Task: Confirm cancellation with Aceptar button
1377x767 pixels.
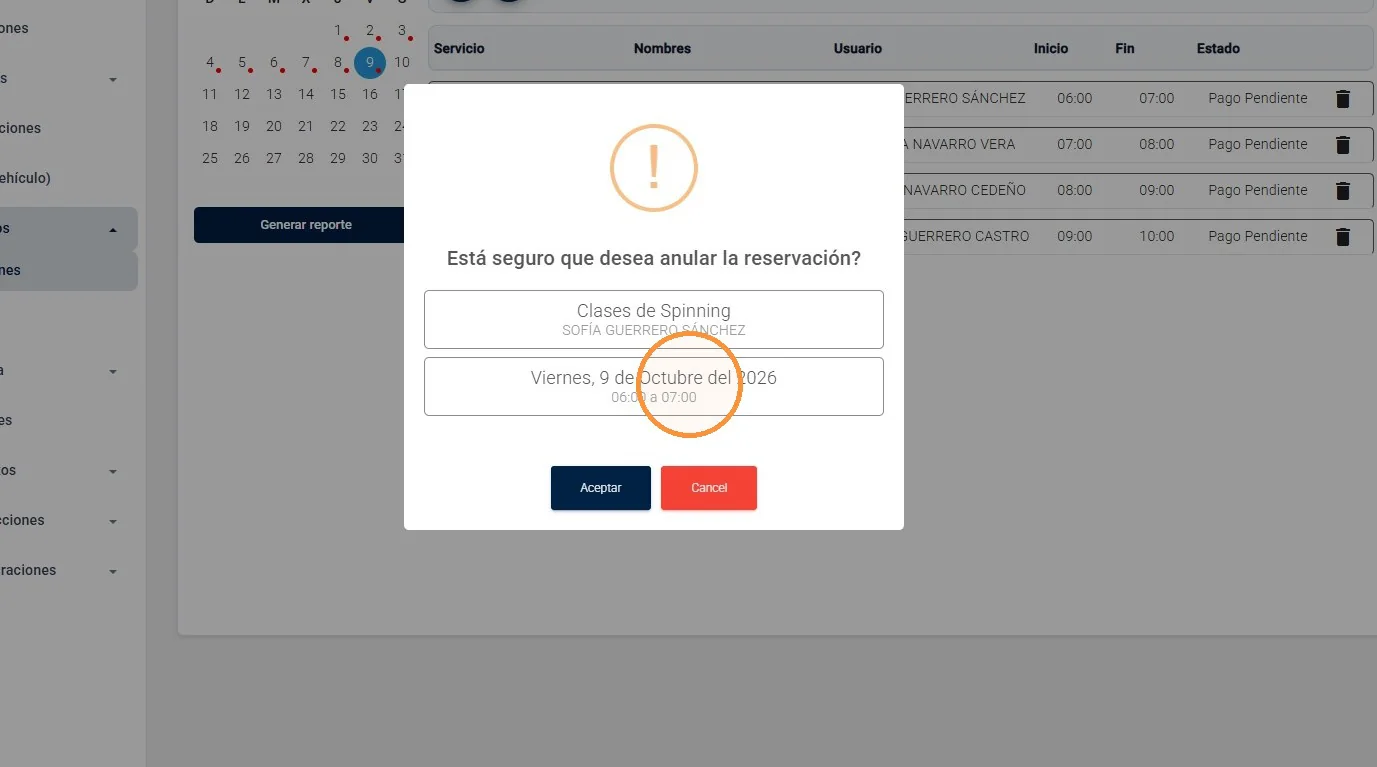Action: pyautogui.click(x=601, y=488)
